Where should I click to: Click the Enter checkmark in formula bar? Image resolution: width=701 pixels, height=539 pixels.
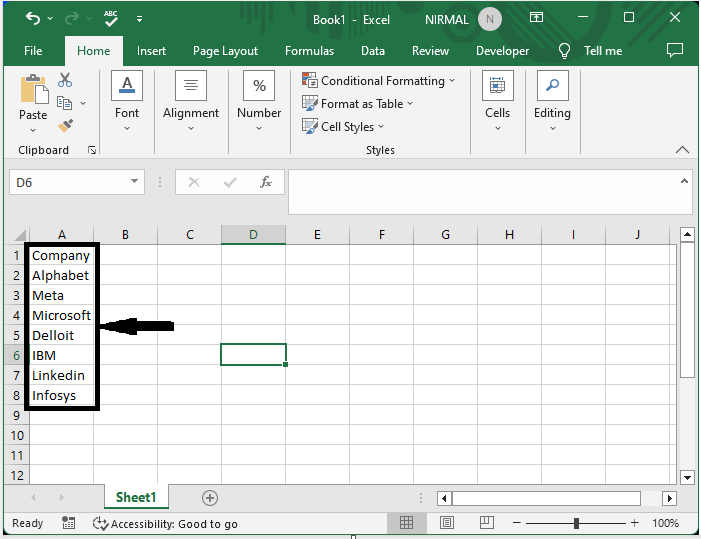[x=230, y=182]
